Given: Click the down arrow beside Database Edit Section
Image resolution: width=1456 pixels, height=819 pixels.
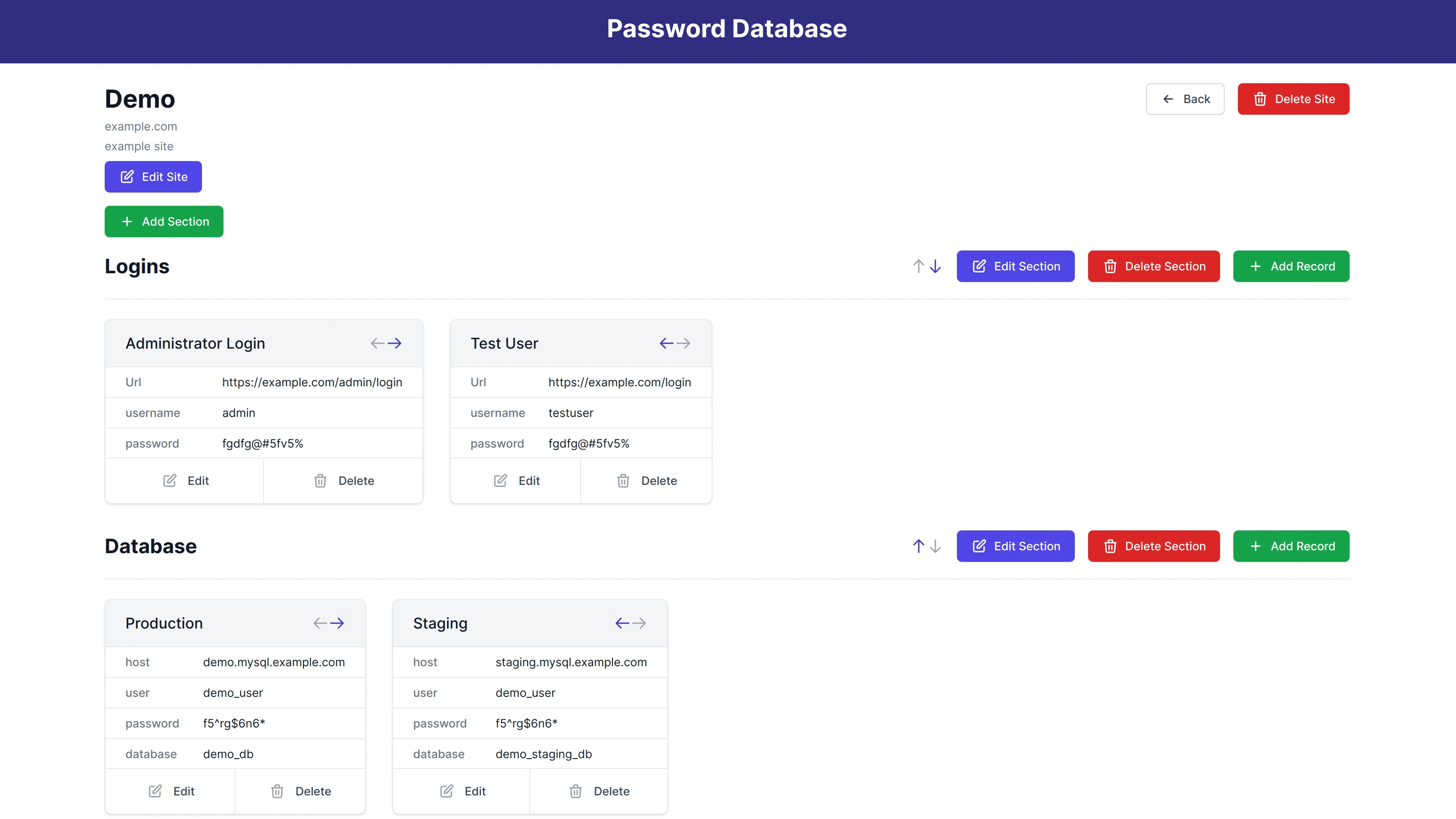Looking at the screenshot, I should 935,547.
